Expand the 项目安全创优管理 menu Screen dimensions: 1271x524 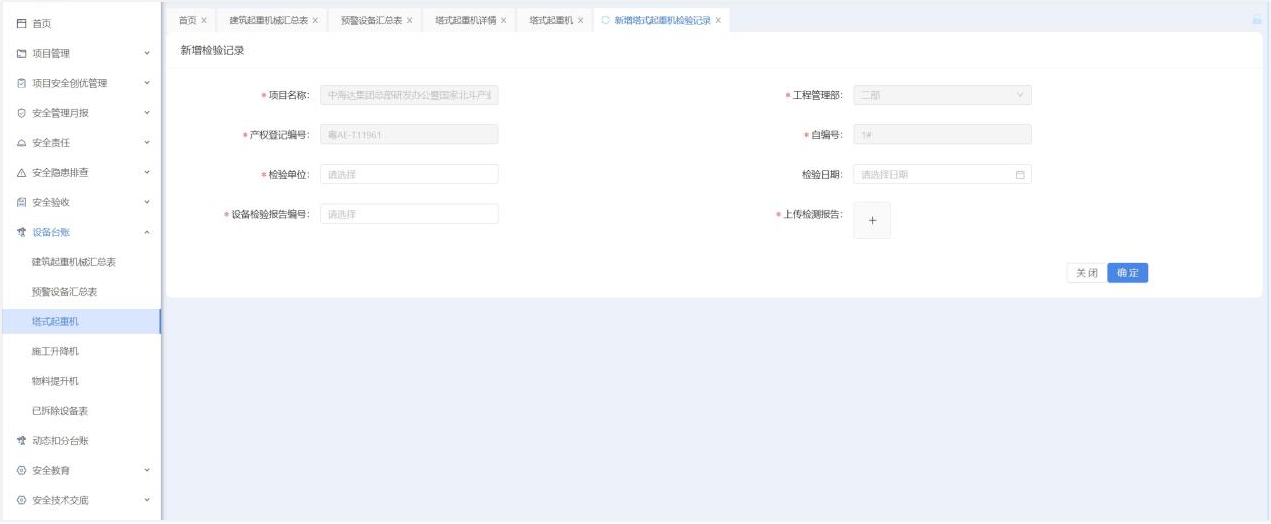[147, 83]
